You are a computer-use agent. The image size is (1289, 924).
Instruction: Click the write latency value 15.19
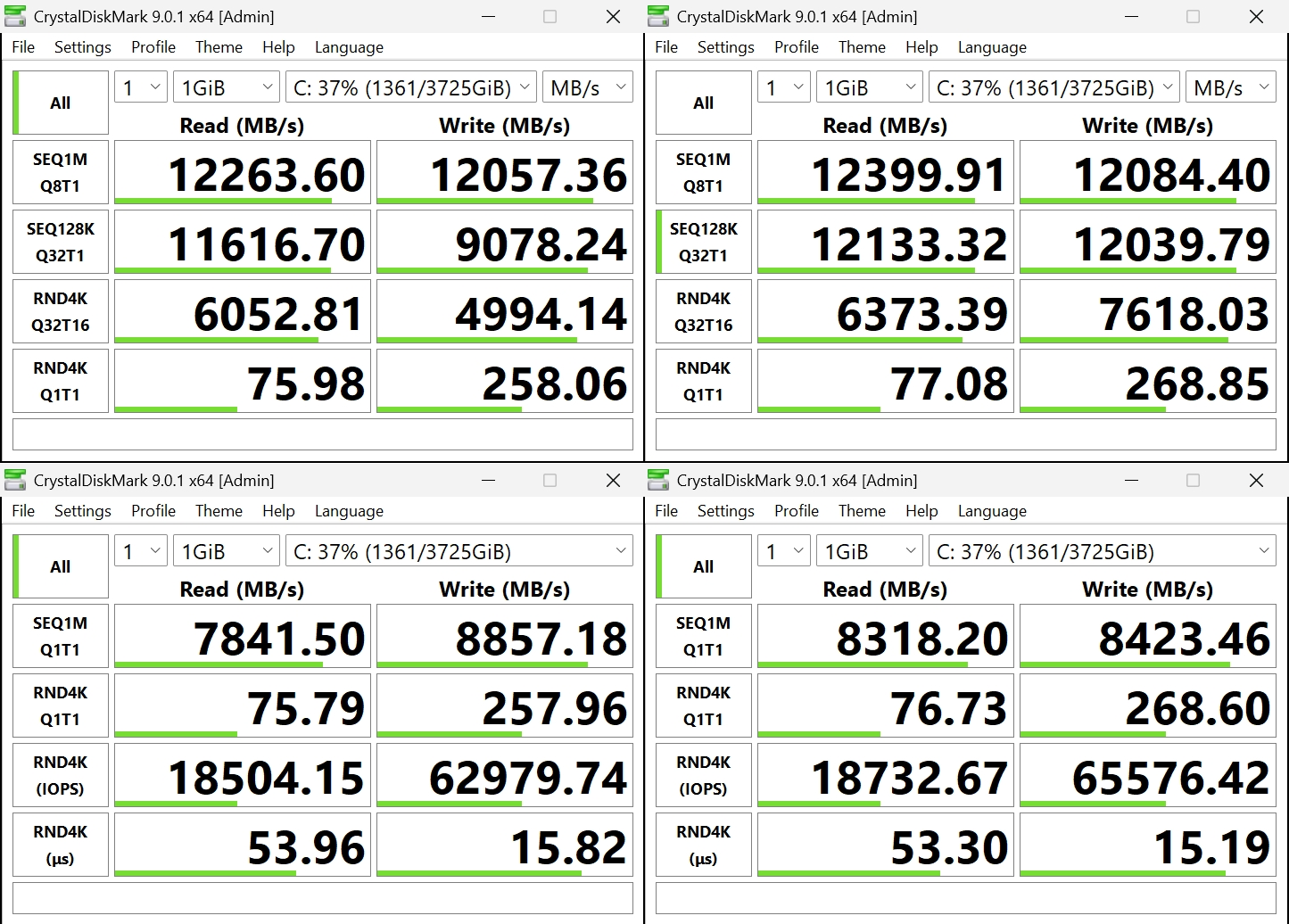pyautogui.click(x=1148, y=845)
